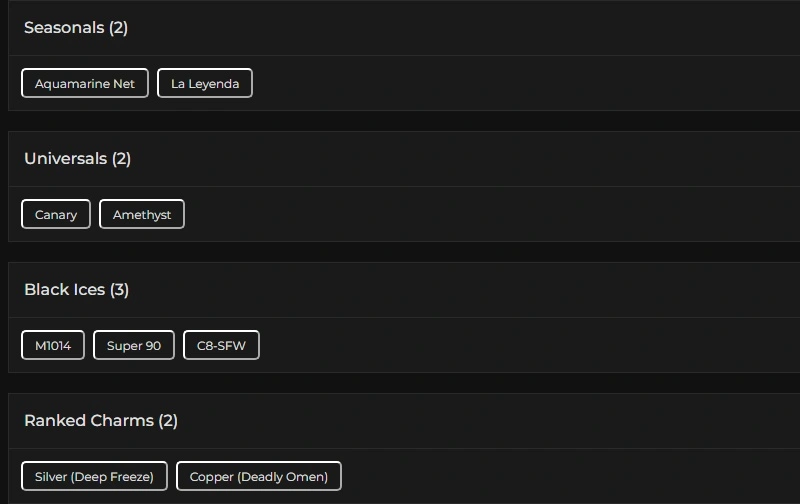The width and height of the screenshot is (800, 504).
Task: Select the Amethyst universal tag
Action: pos(142,214)
